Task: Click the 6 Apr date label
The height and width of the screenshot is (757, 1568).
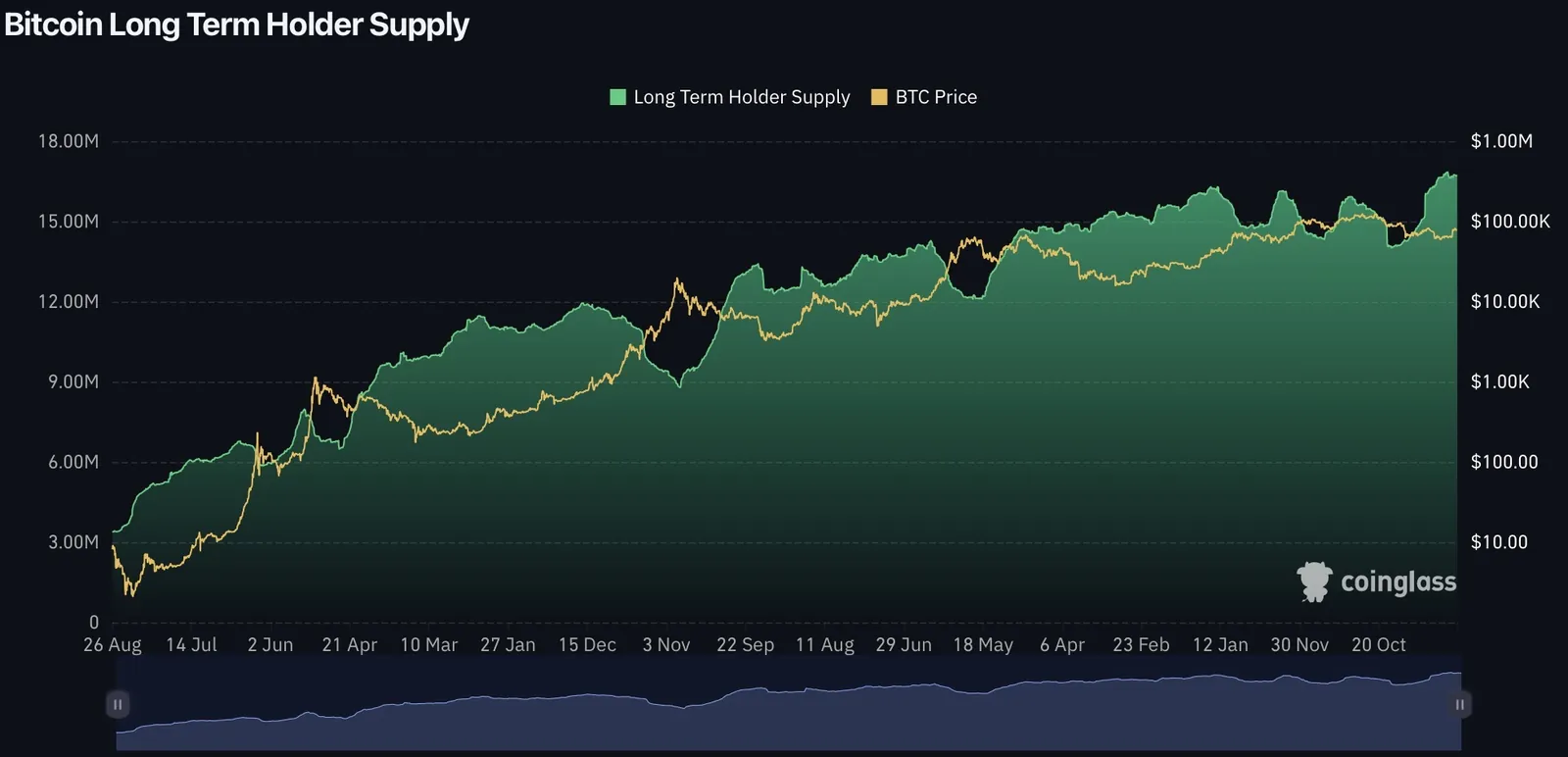Action: (1062, 645)
